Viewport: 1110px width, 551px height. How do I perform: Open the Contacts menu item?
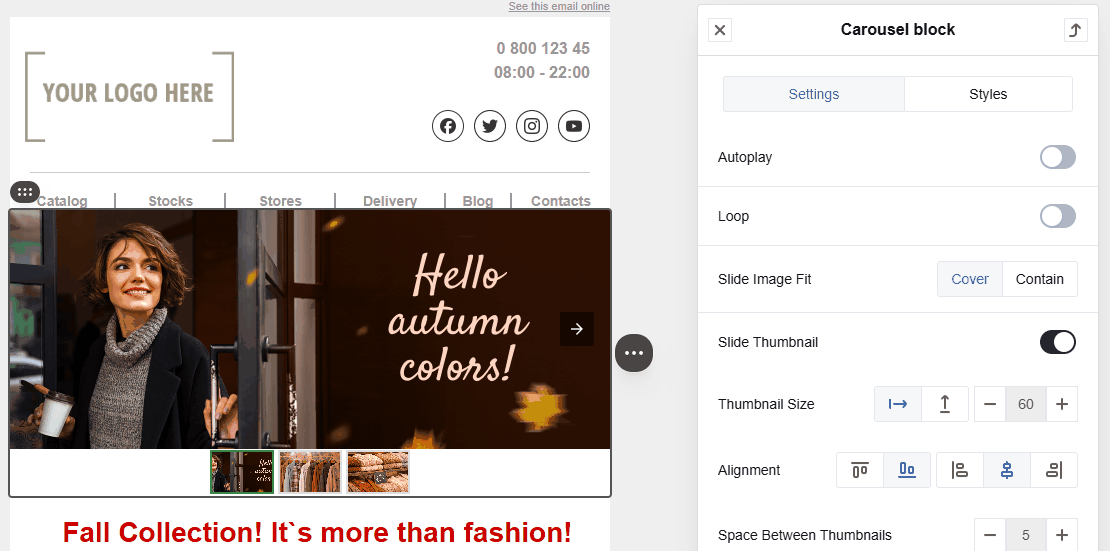click(561, 201)
